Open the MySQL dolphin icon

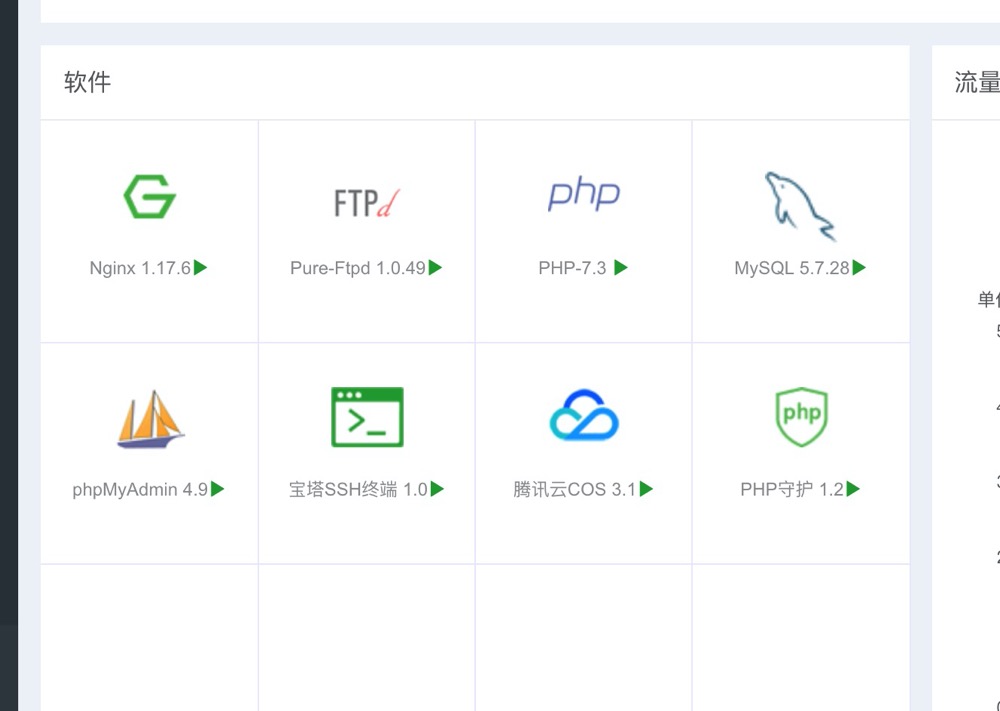[x=800, y=206]
